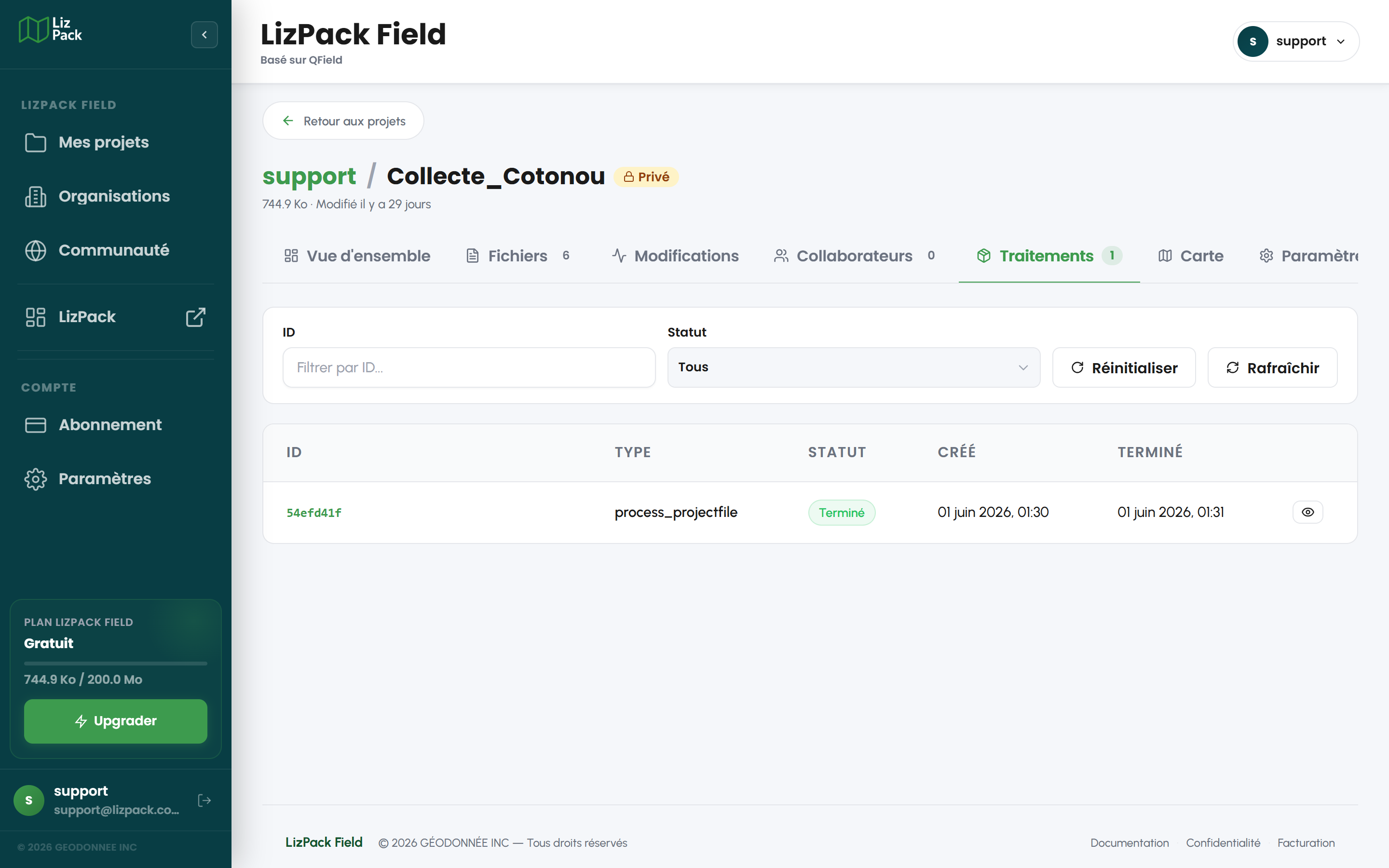The height and width of the screenshot is (868, 1389).
Task: Click the Upgrader button
Action: [115, 721]
